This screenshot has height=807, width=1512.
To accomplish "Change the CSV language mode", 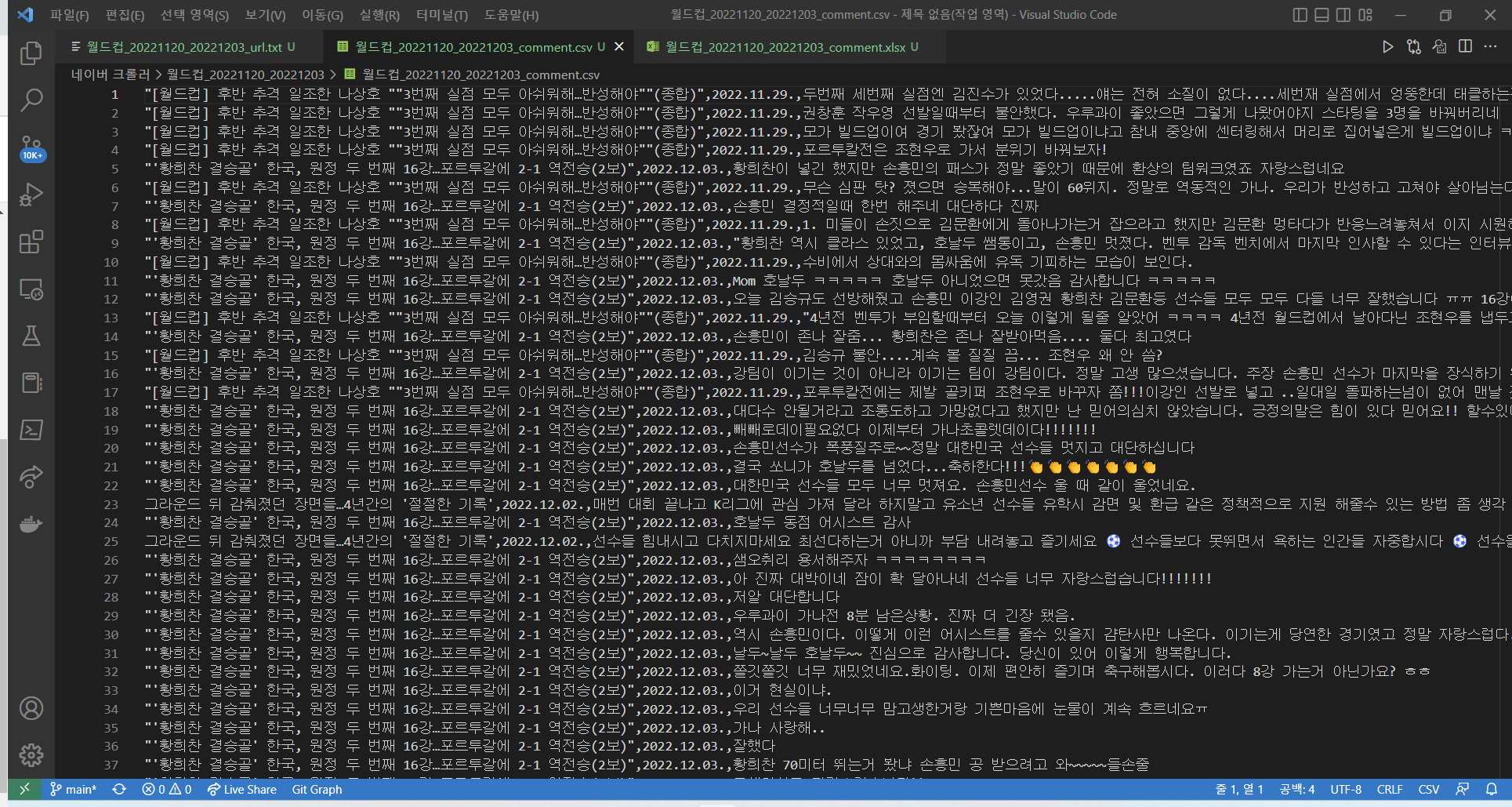I will pos(1429,790).
